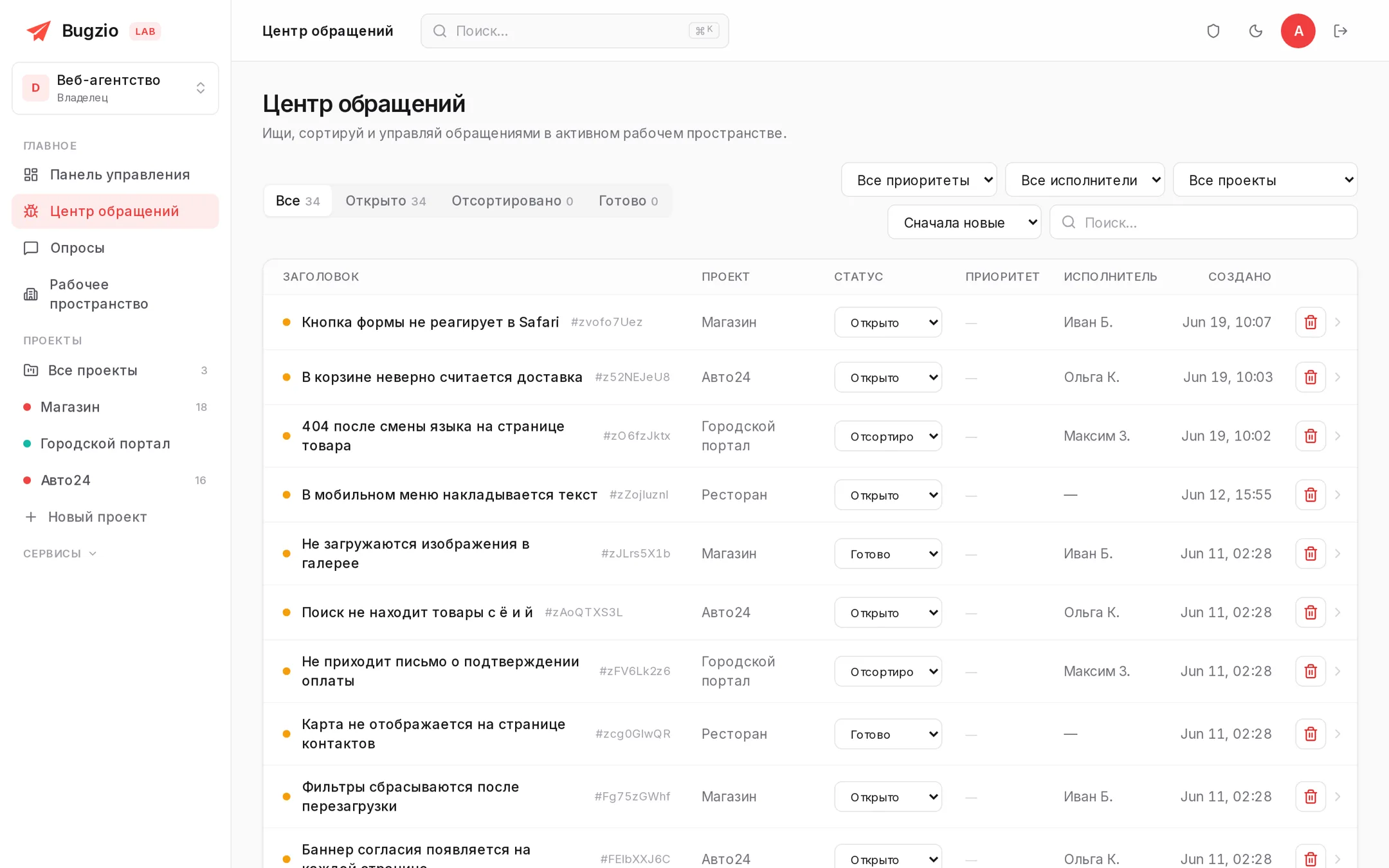Open the Все исполнители filter dropdown

click(x=1084, y=180)
